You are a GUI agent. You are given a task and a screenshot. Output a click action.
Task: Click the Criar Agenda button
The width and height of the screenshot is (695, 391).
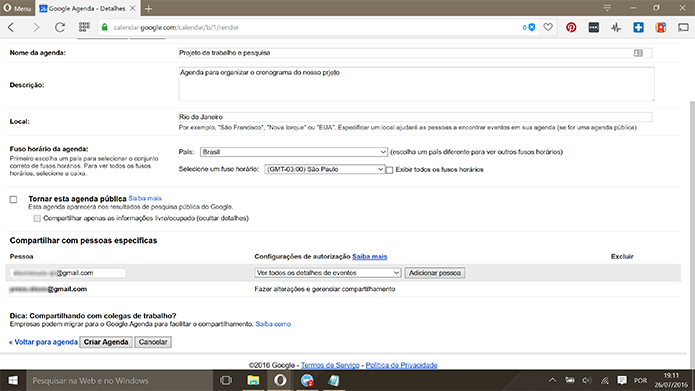point(106,342)
